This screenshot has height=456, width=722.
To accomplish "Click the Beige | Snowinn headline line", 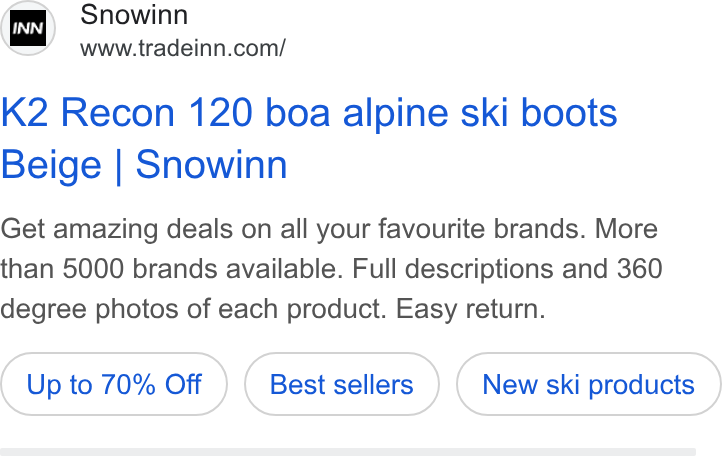I will point(144,165).
